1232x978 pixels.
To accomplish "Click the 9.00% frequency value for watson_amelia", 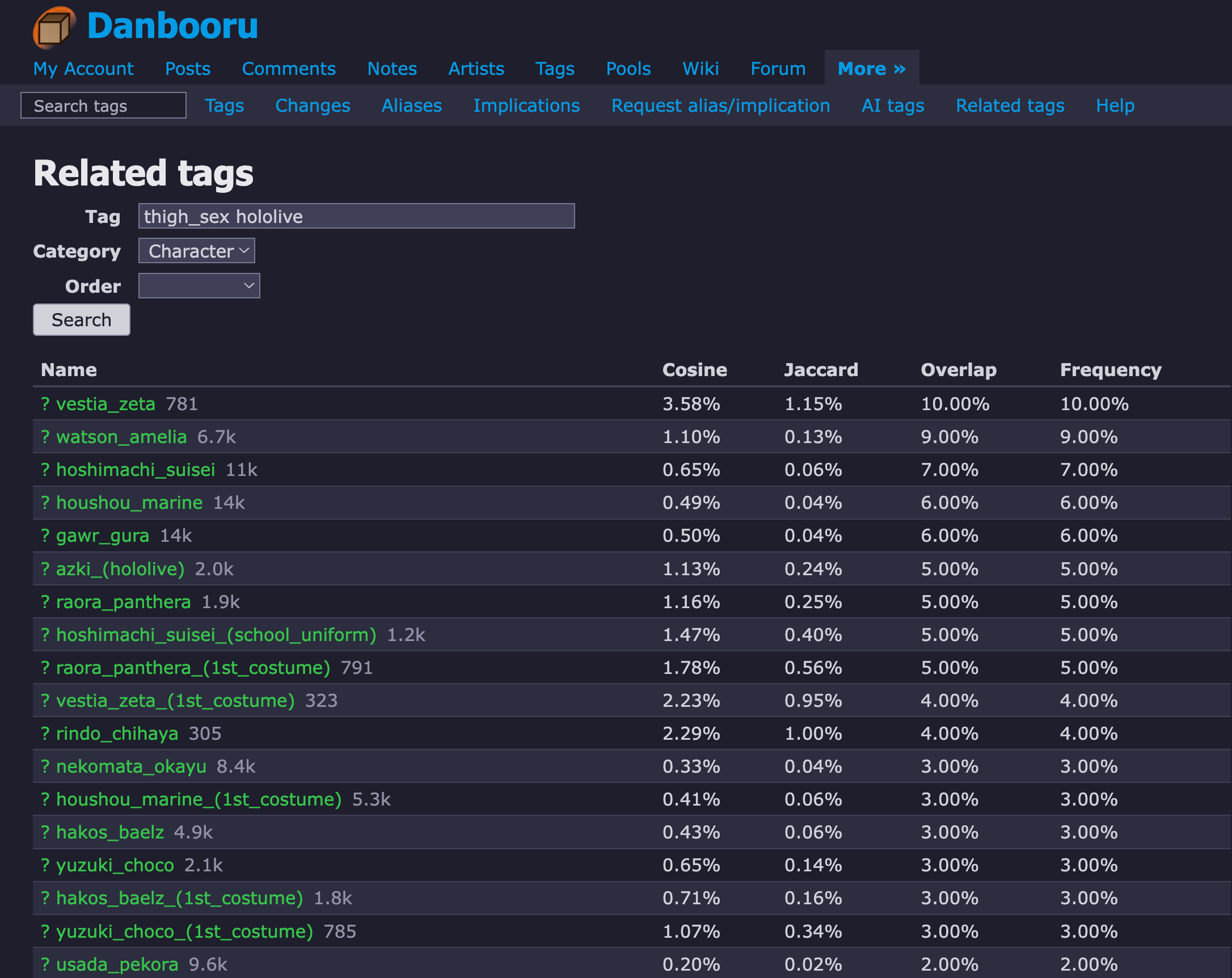I will pos(1088,437).
